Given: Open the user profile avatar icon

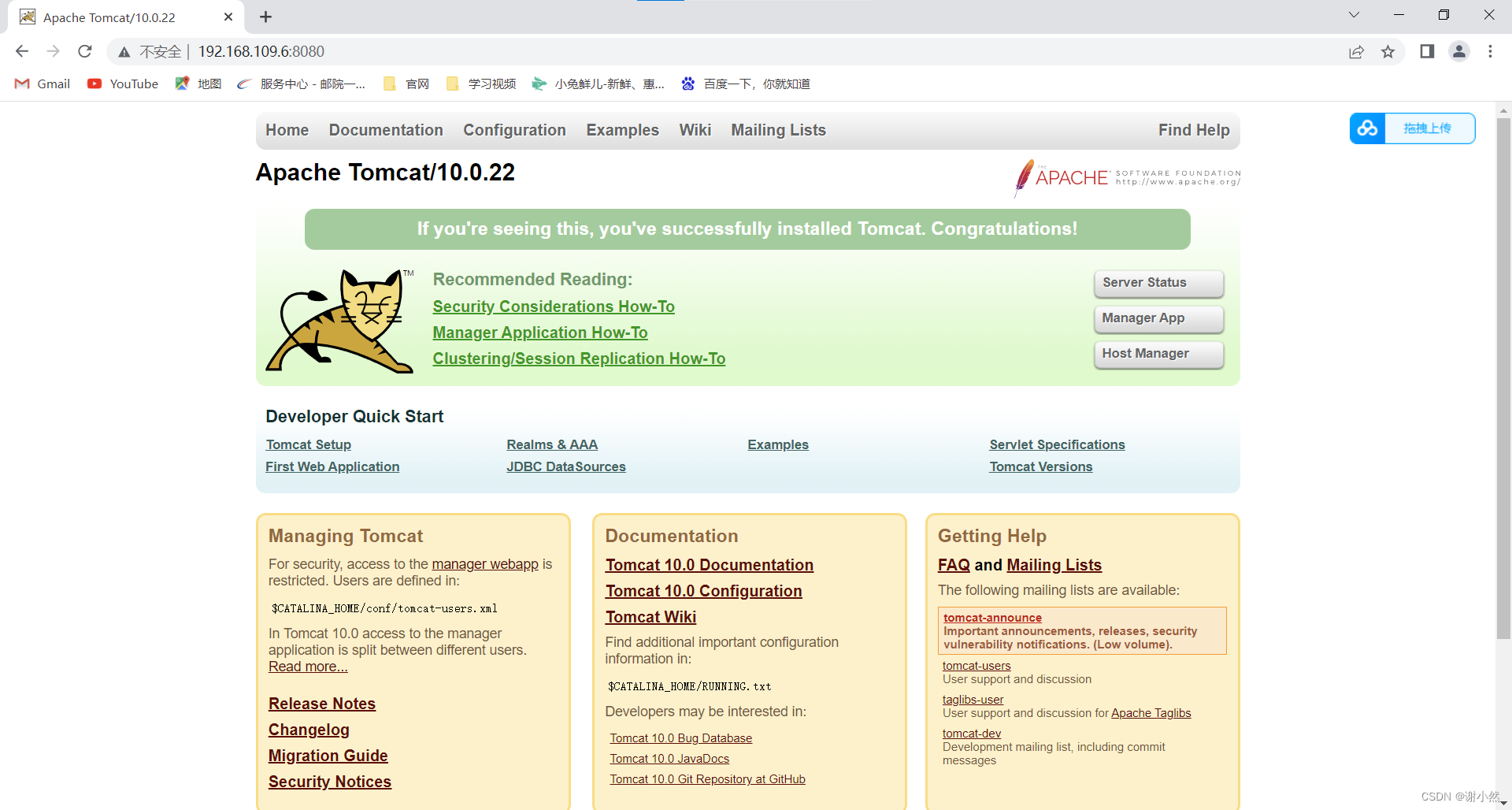Looking at the screenshot, I should coord(1459,51).
